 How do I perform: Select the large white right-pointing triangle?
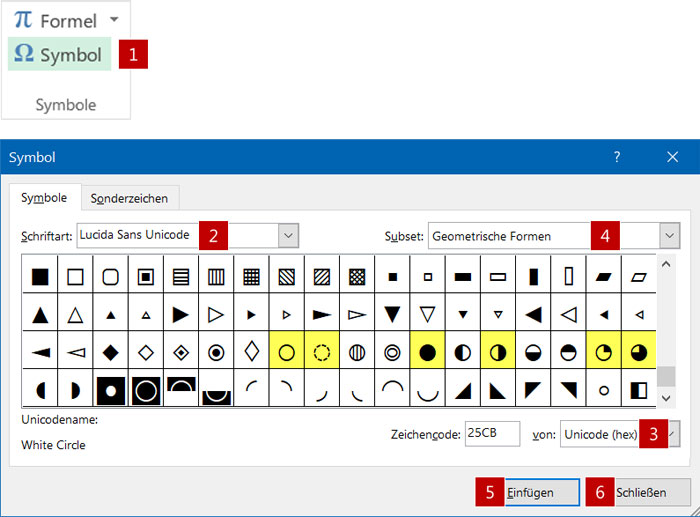pyautogui.click(x=216, y=315)
